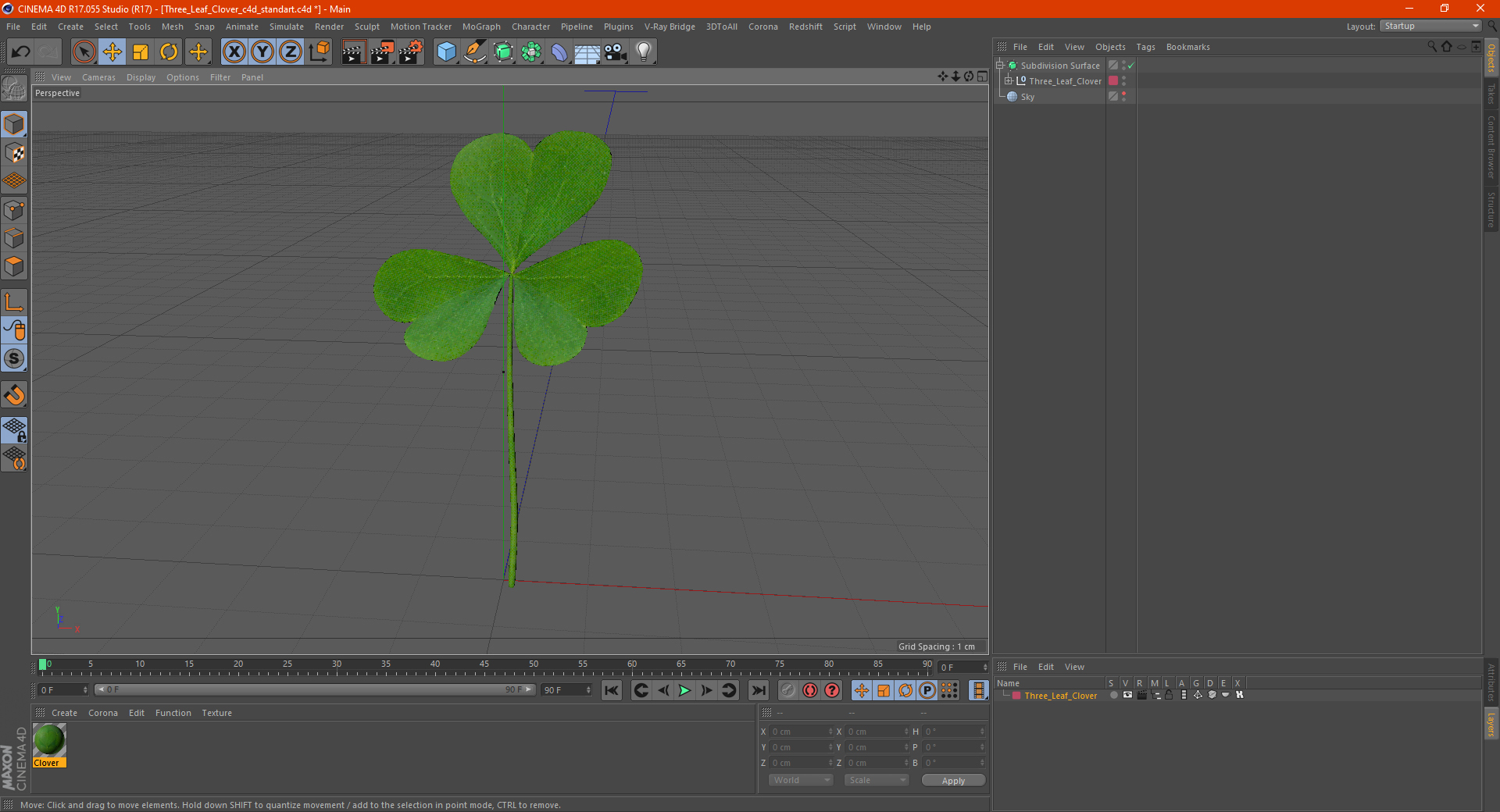This screenshot has width=1500, height=812.
Task: Click the Apply button
Action: click(953, 781)
